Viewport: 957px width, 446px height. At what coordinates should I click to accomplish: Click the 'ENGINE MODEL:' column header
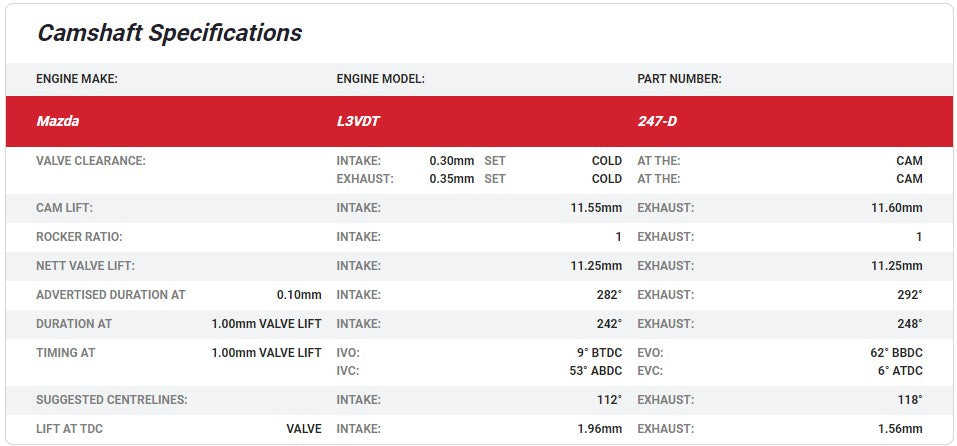point(380,79)
